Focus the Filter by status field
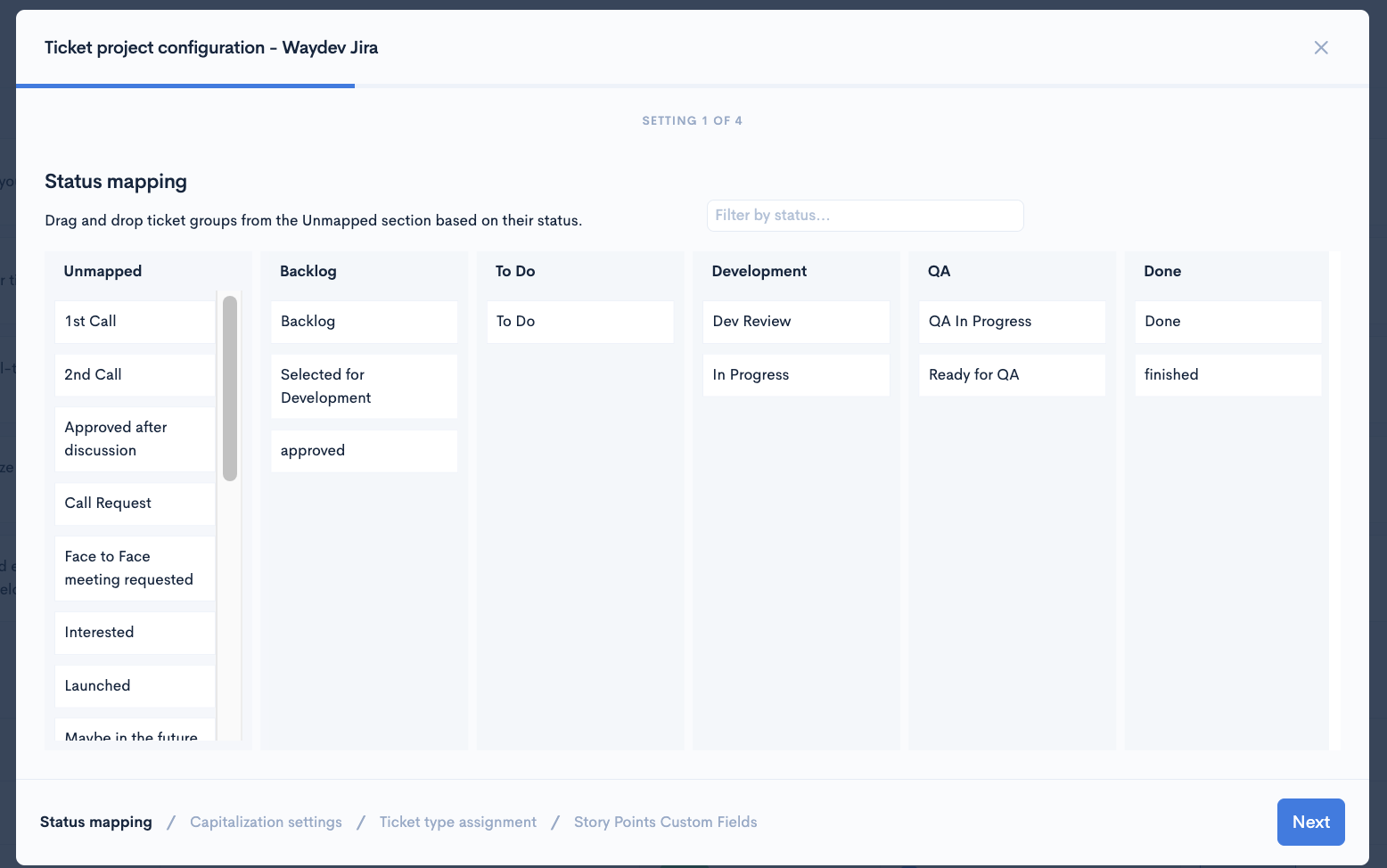This screenshot has height=868, width=1387. [x=865, y=216]
